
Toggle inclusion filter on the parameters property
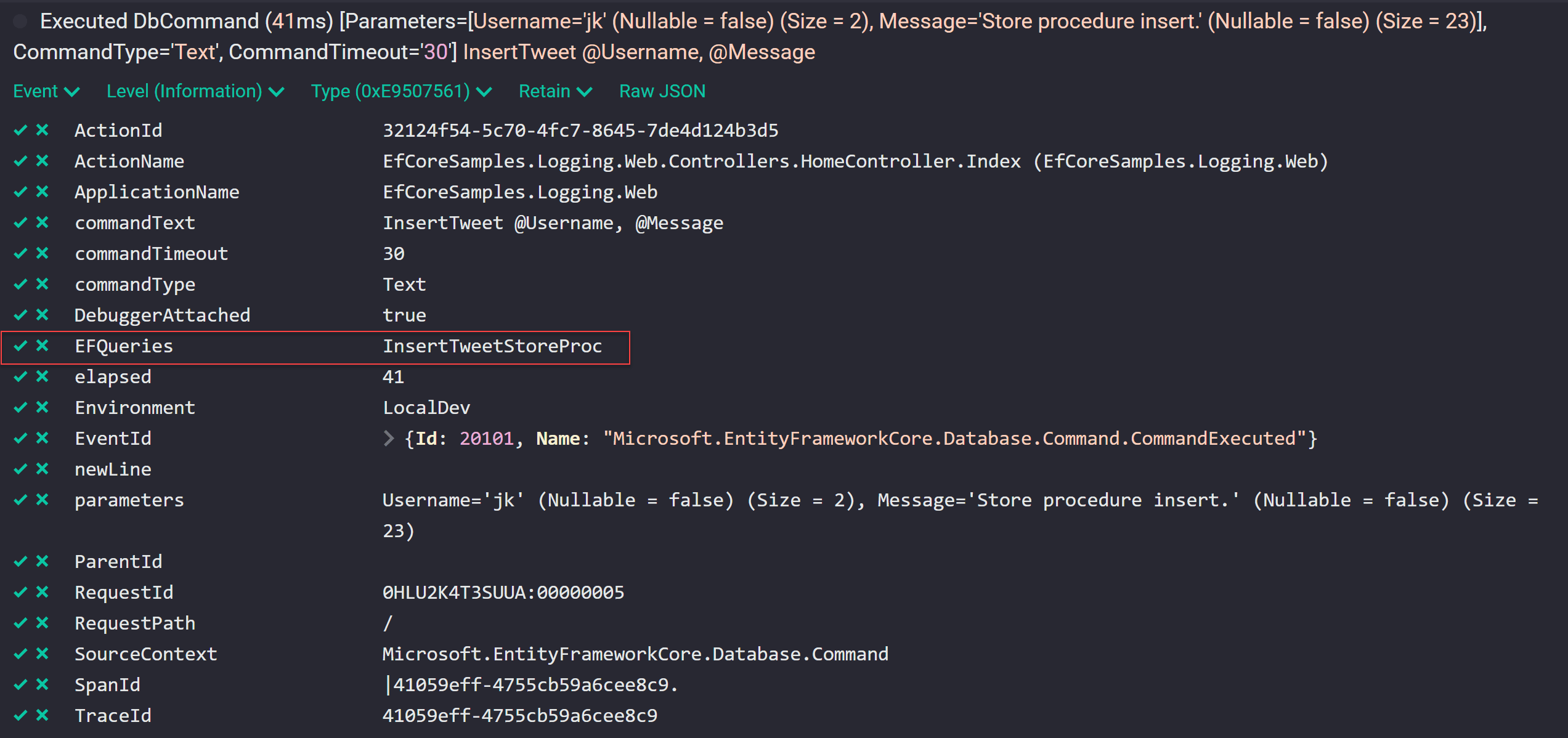20,500
